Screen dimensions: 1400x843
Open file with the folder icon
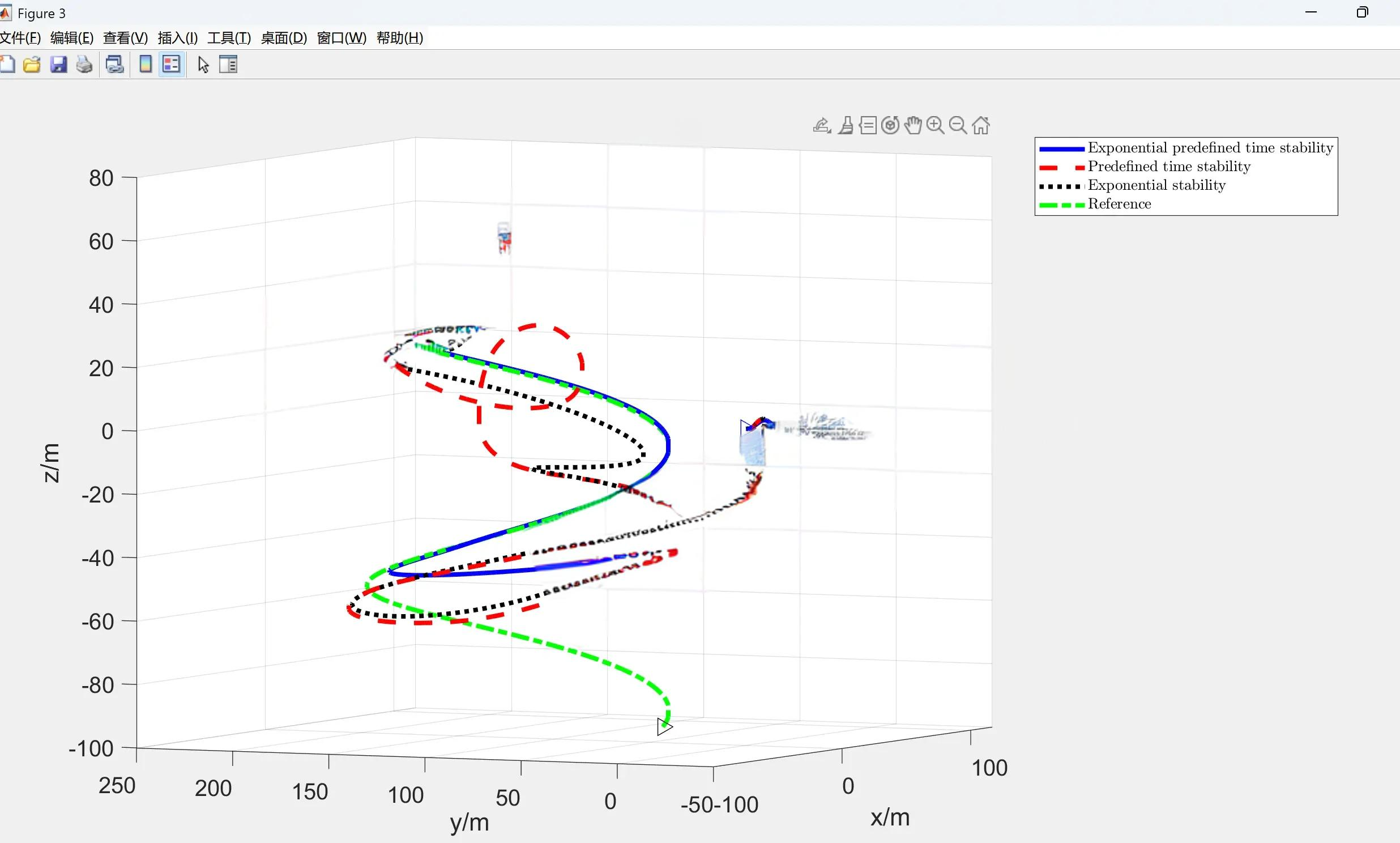[32, 64]
